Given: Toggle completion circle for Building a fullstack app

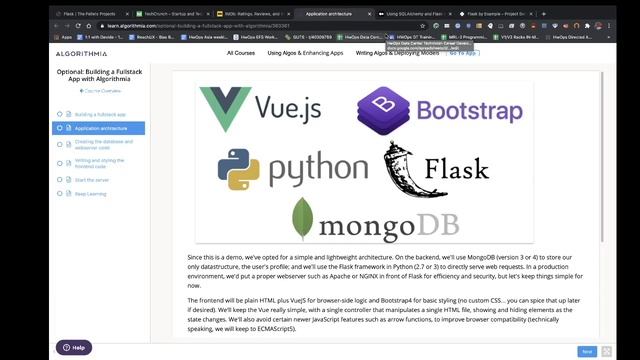Looking at the screenshot, I should pos(60,114).
